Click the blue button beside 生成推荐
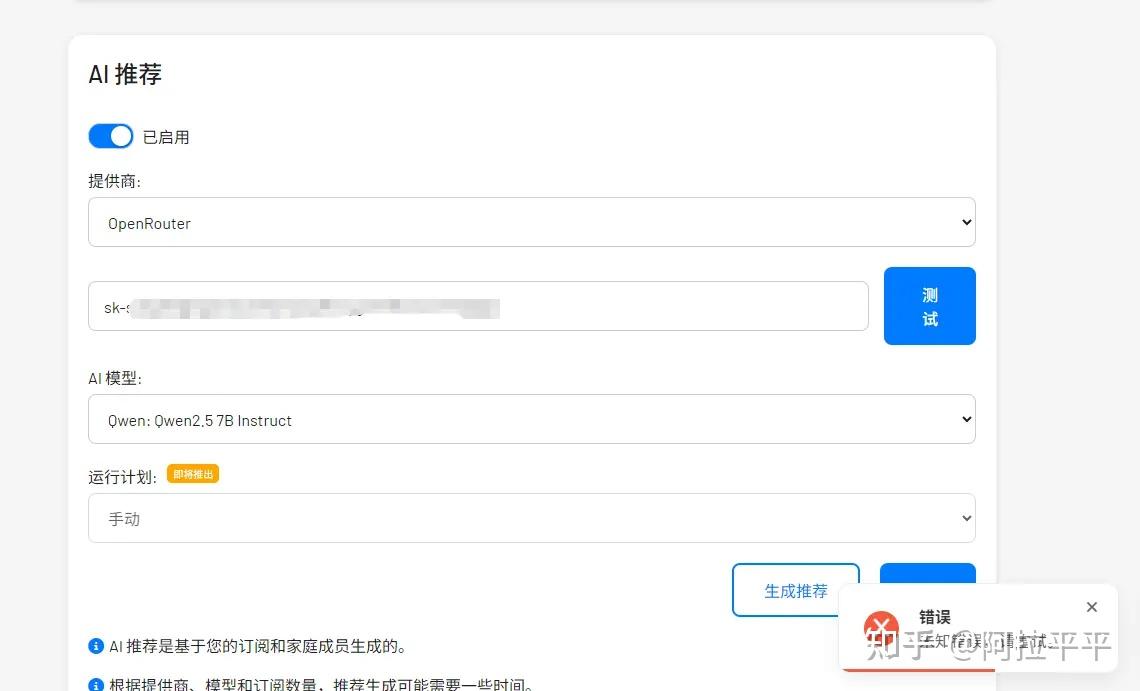 coord(927,575)
